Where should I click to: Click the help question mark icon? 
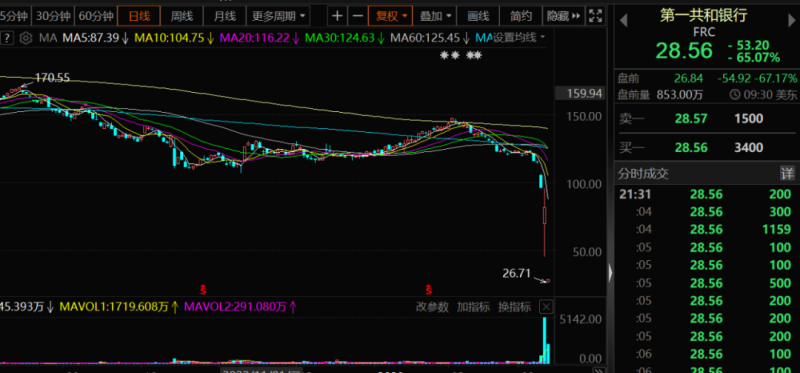pyautogui.click(x=9, y=38)
